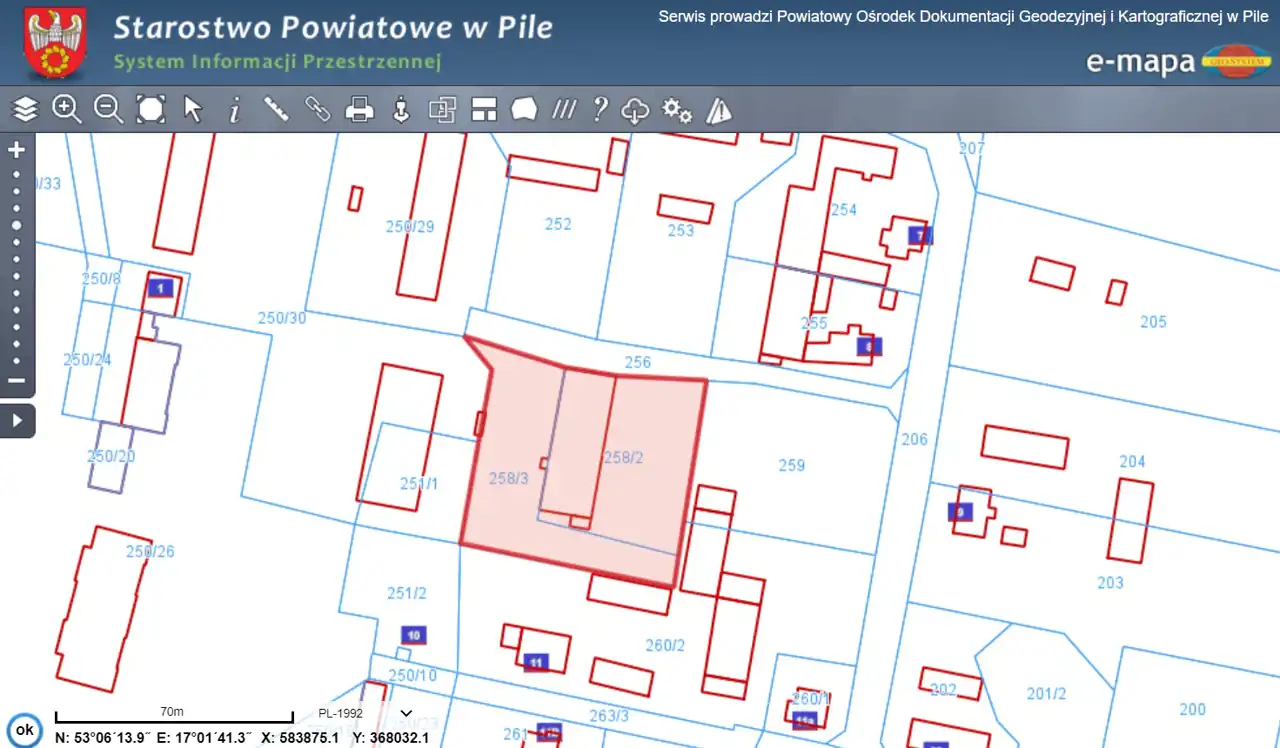Click address marker 10 on the map
Screen dimensions: 1280x748
pyautogui.click(x=413, y=635)
